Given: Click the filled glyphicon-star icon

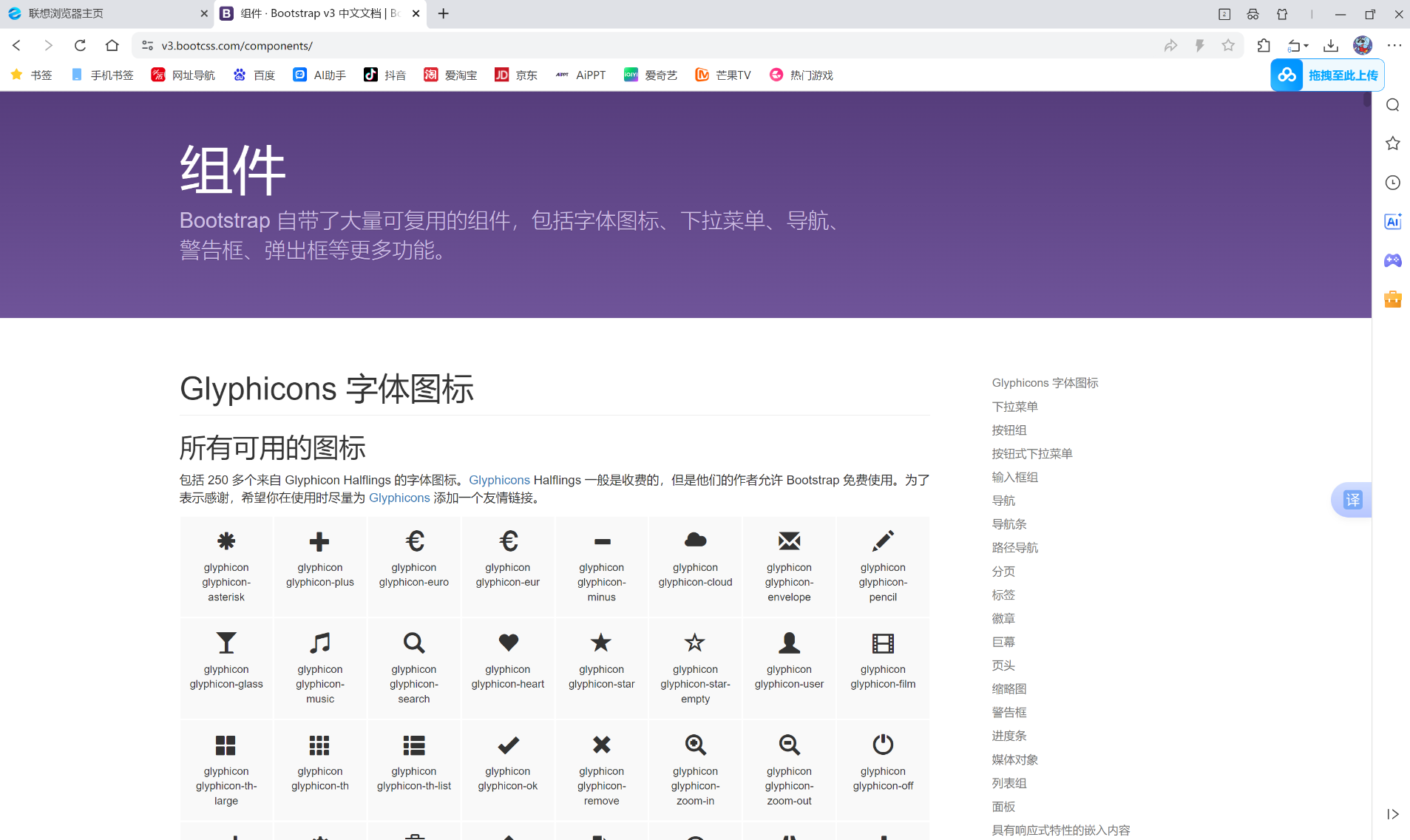Looking at the screenshot, I should 601,642.
